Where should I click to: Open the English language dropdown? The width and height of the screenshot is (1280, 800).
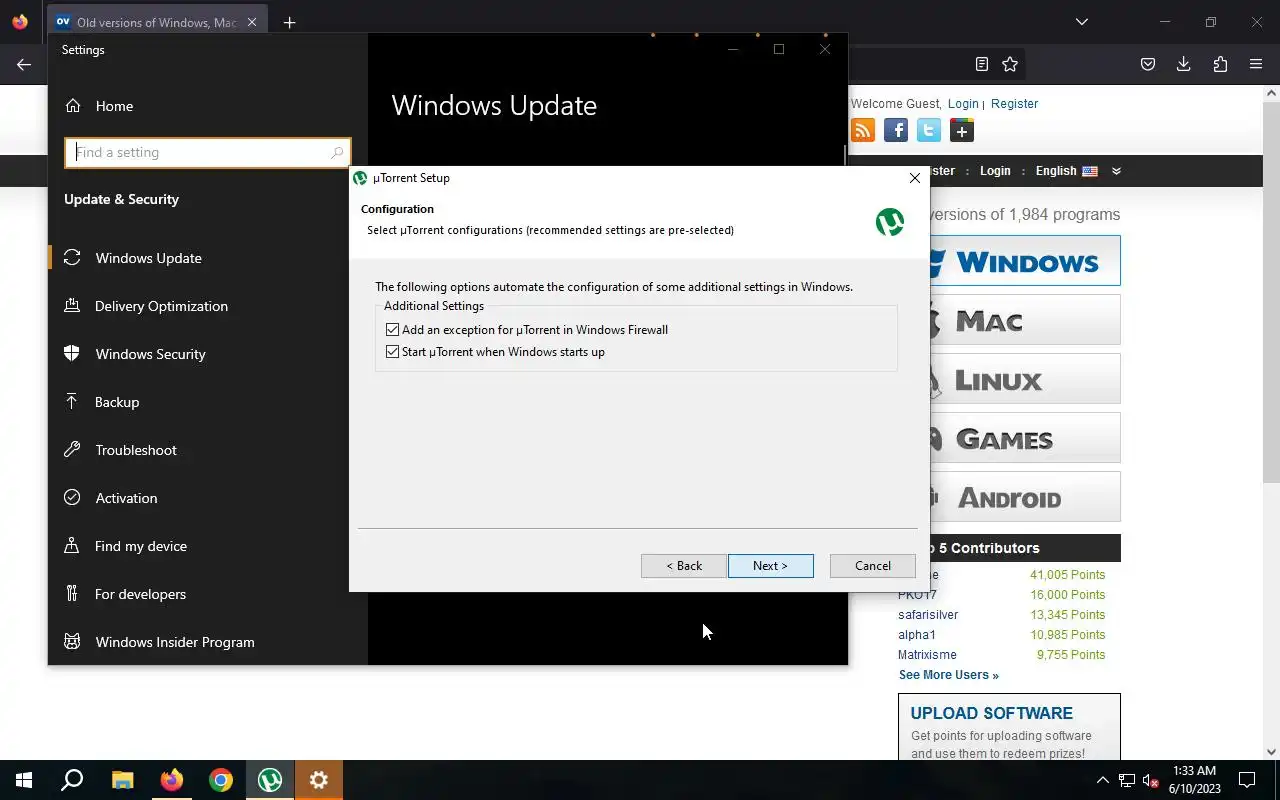1066,171
